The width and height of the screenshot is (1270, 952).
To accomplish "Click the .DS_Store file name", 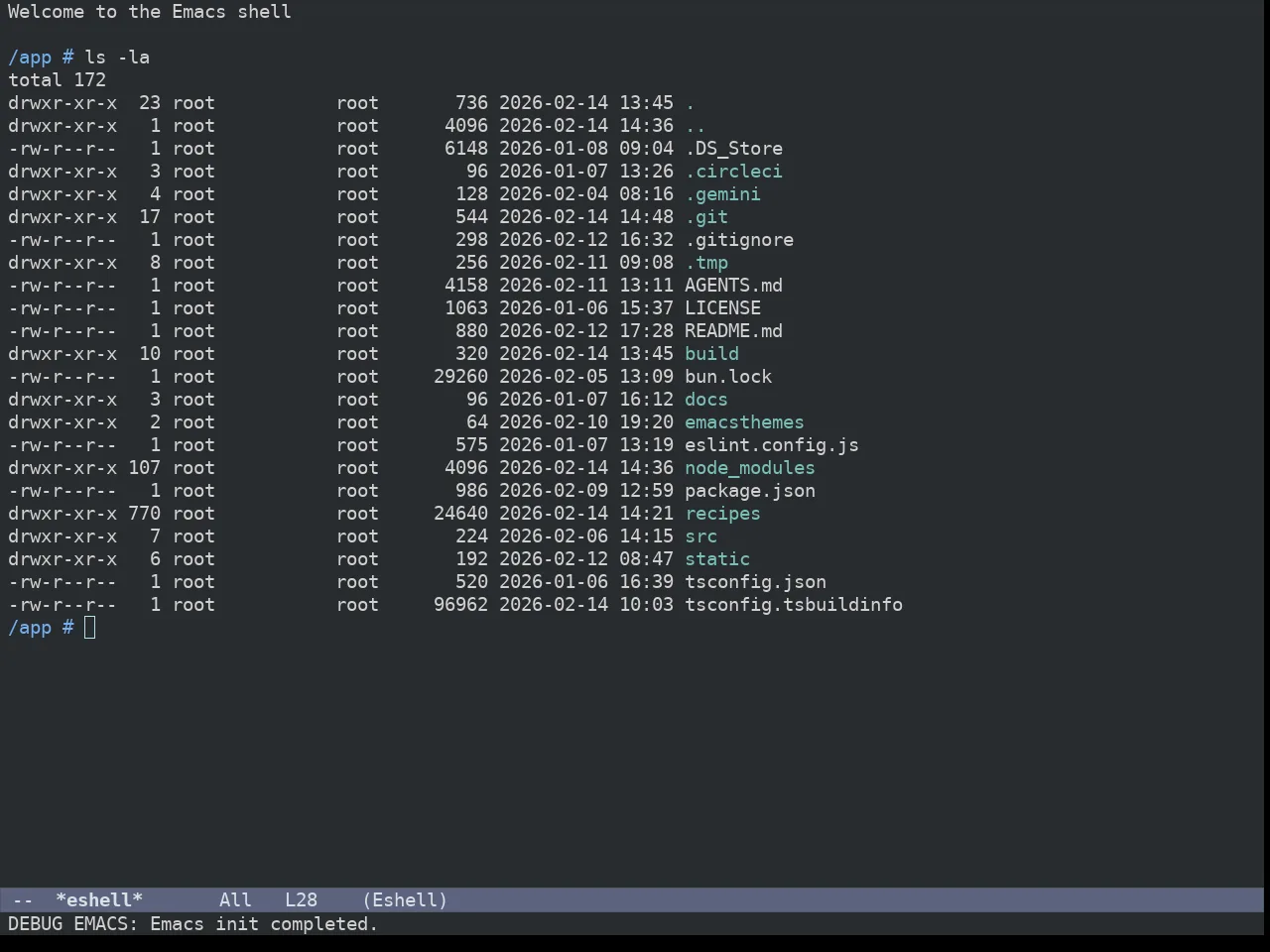I will [733, 149].
